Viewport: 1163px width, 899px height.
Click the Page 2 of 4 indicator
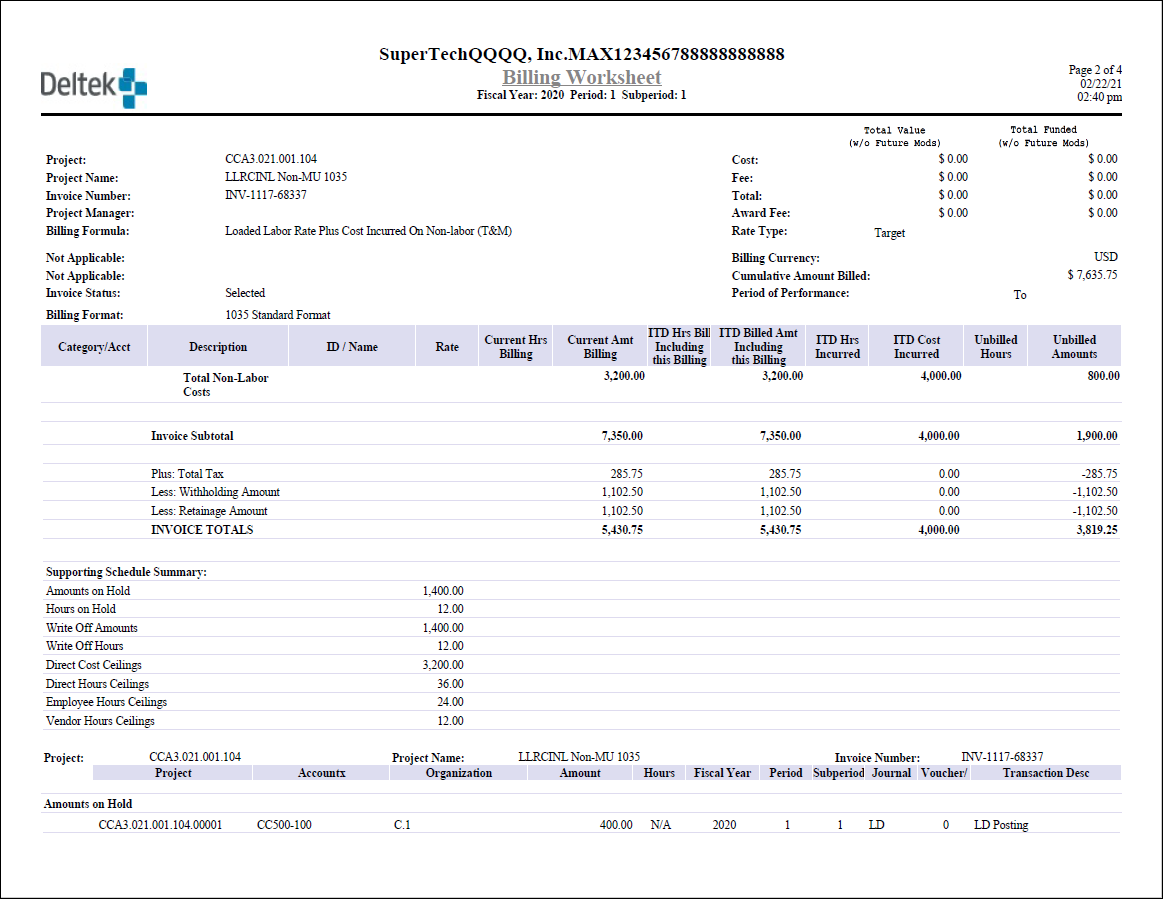1095,70
